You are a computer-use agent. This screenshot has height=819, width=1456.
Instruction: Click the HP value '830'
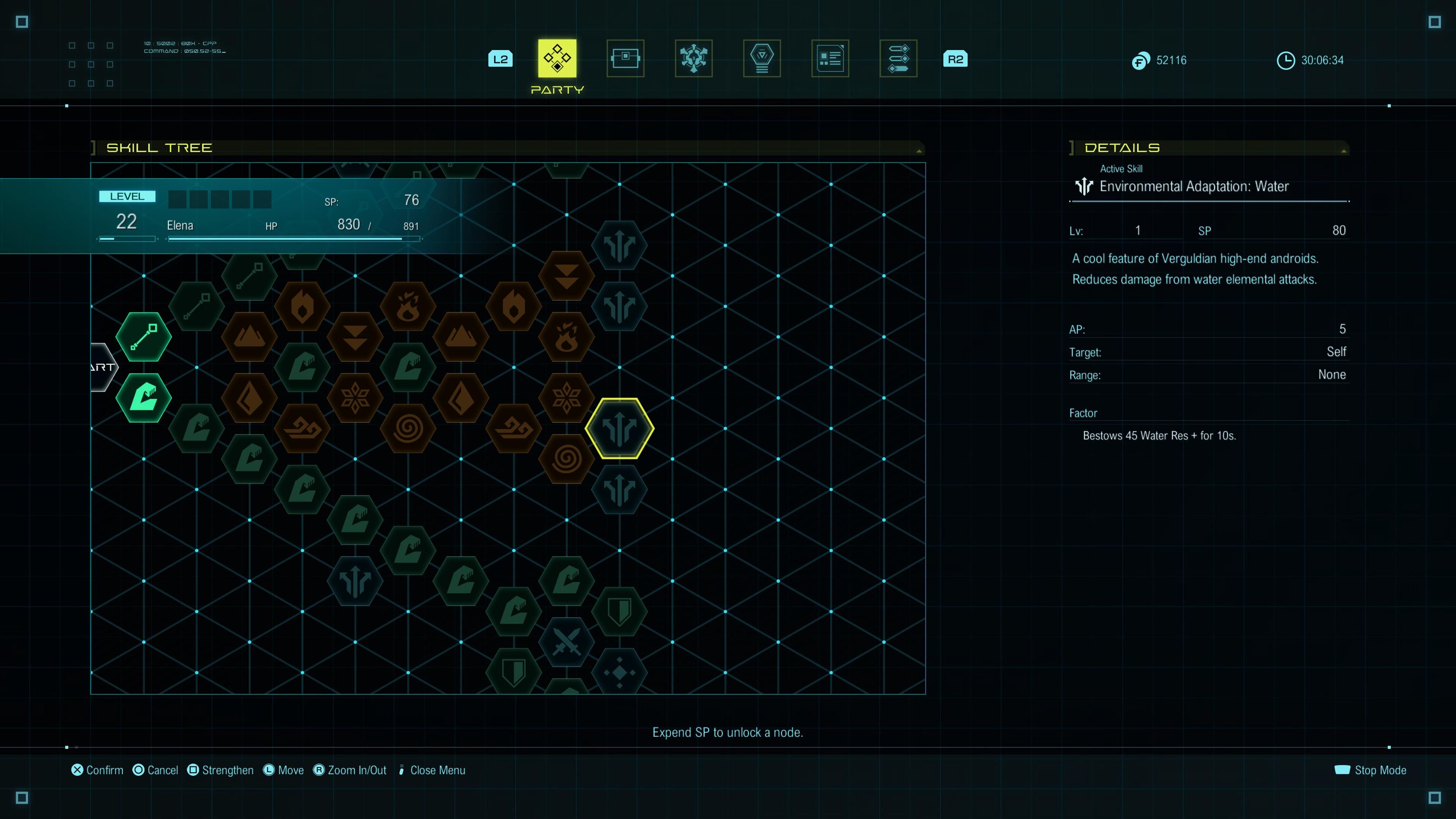click(349, 224)
